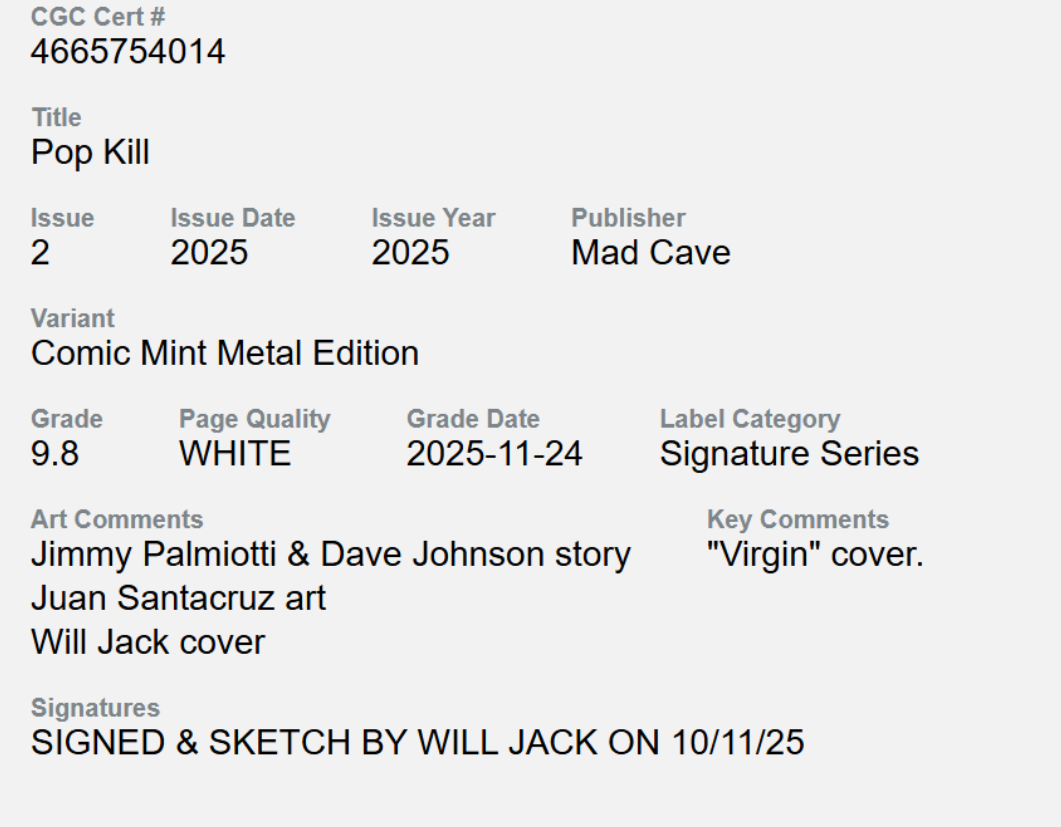Viewport: 1061px width, 827px height.
Task: Click the "Virgin" cover key comment
Action: point(815,554)
